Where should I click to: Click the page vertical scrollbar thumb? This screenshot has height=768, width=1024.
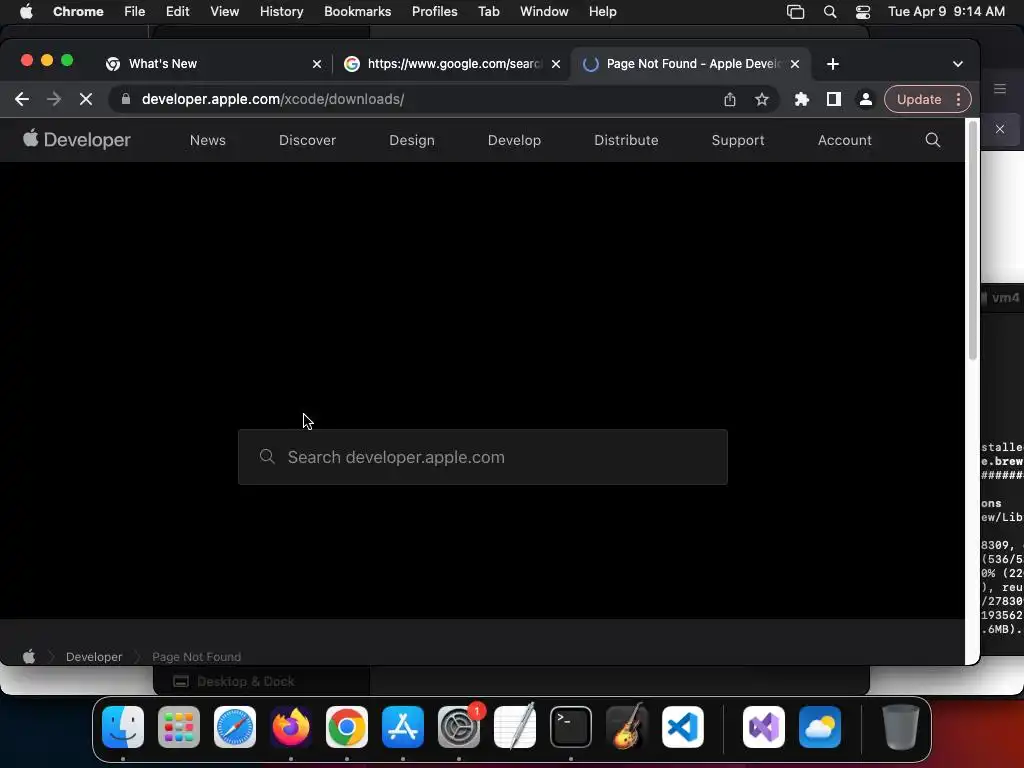972,240
